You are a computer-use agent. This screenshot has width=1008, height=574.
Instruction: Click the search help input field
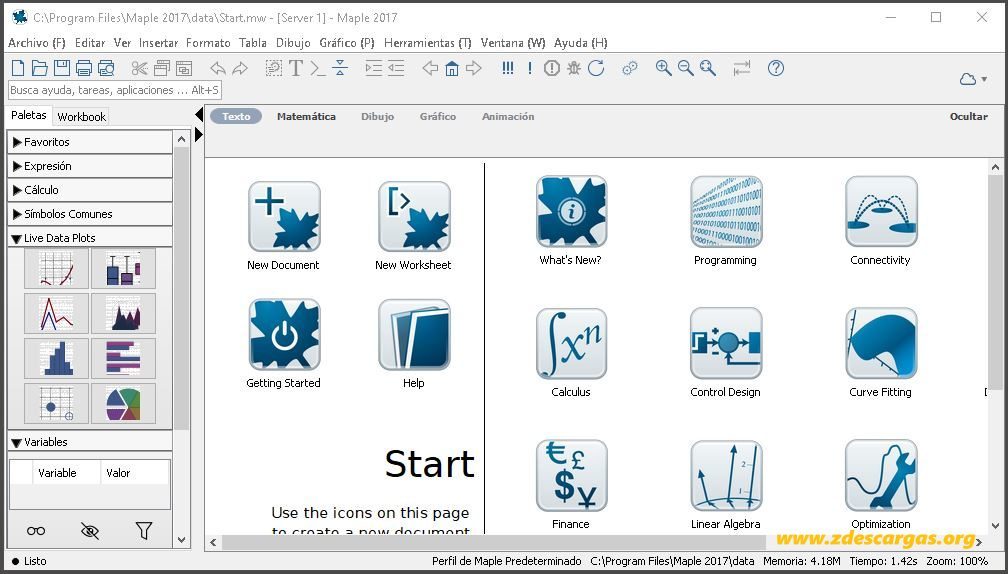click(114, 90)
